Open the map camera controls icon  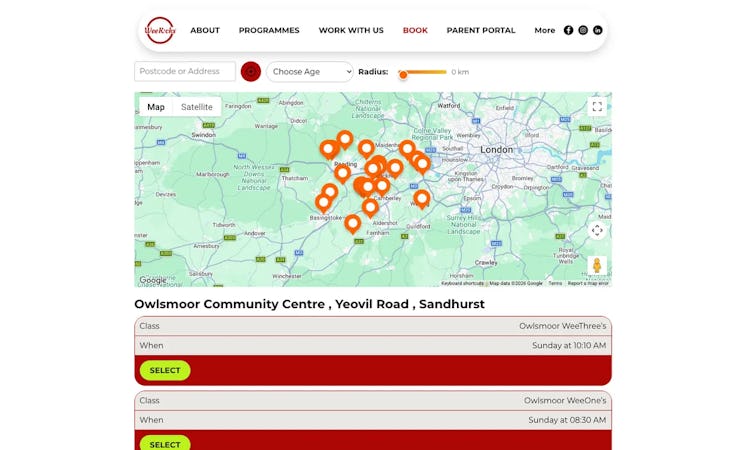(x=597, y=231)
